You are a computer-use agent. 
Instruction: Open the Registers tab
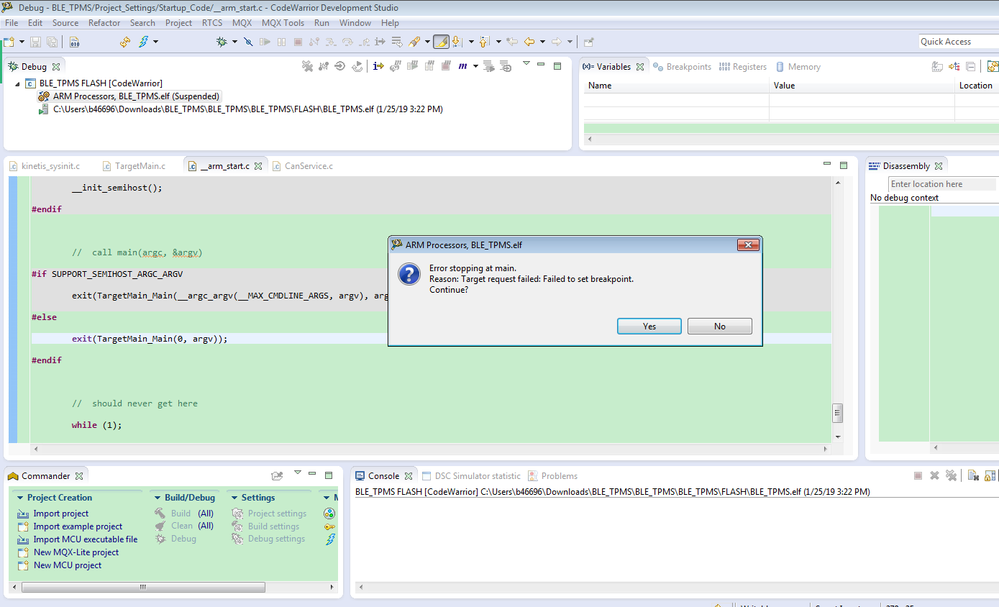click(x=743, y=67)
